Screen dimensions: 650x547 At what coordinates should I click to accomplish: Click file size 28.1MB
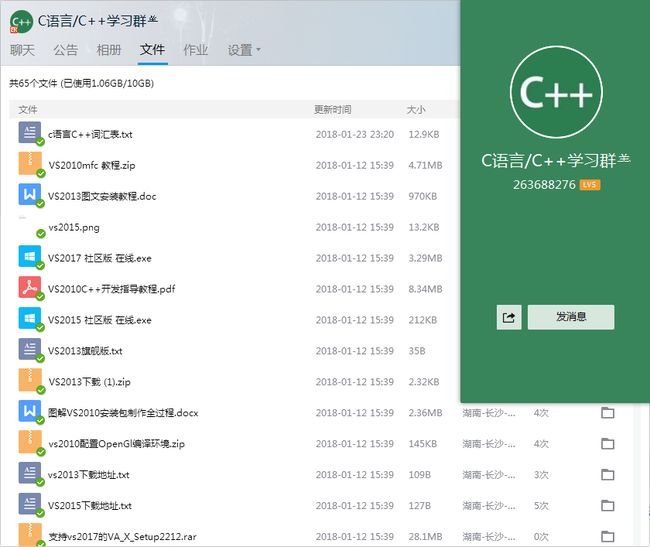[425, 537]
